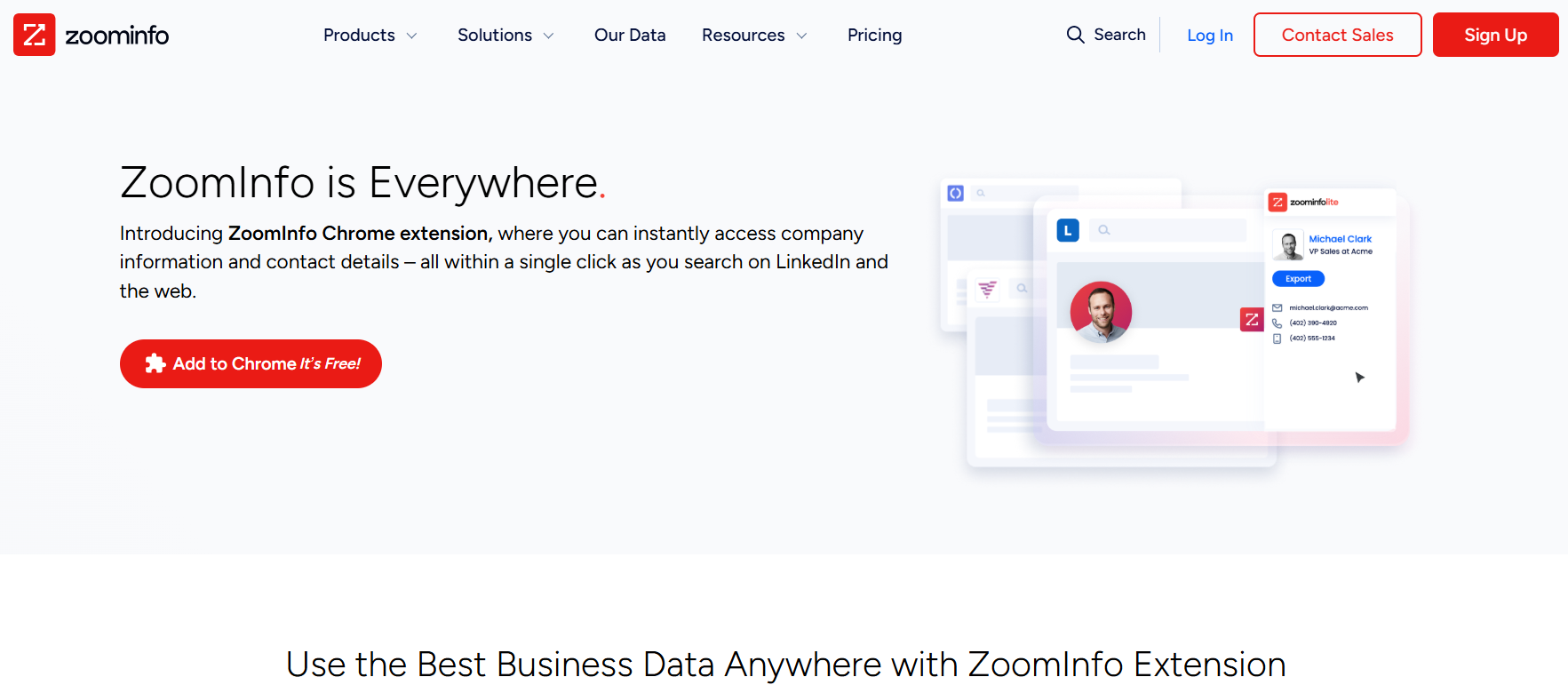
Task: Open the Our Data menu item
Action: (630, 35)
